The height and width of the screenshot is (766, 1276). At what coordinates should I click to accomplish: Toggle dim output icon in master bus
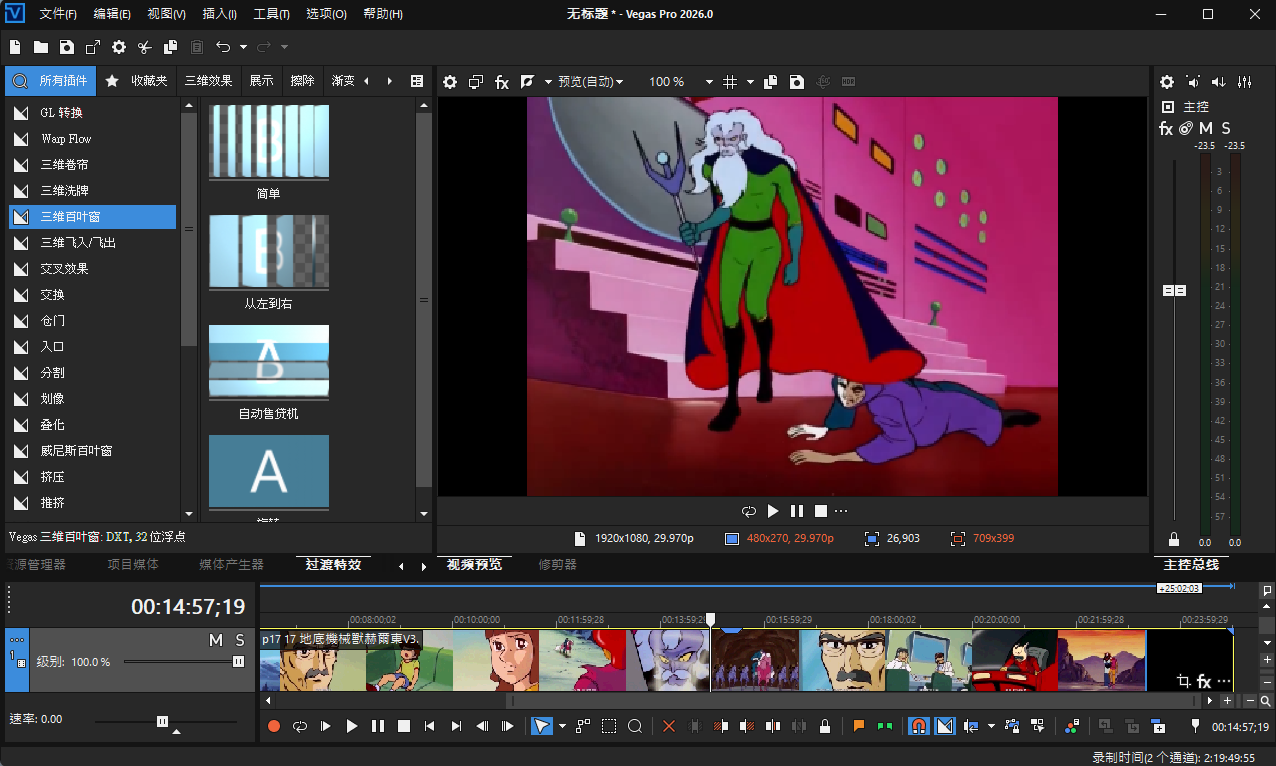pyautogui.click(x=1219, y=82)
